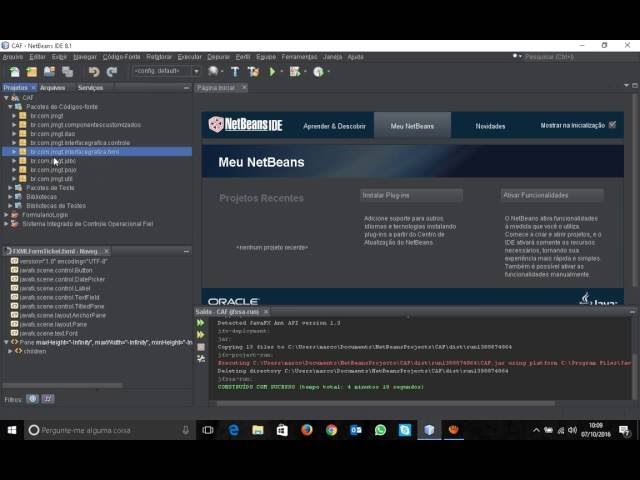640x480 pixels.
Task: Expand the FormularioLogin project
Action: pyautogui.click(x=6, y=215)
